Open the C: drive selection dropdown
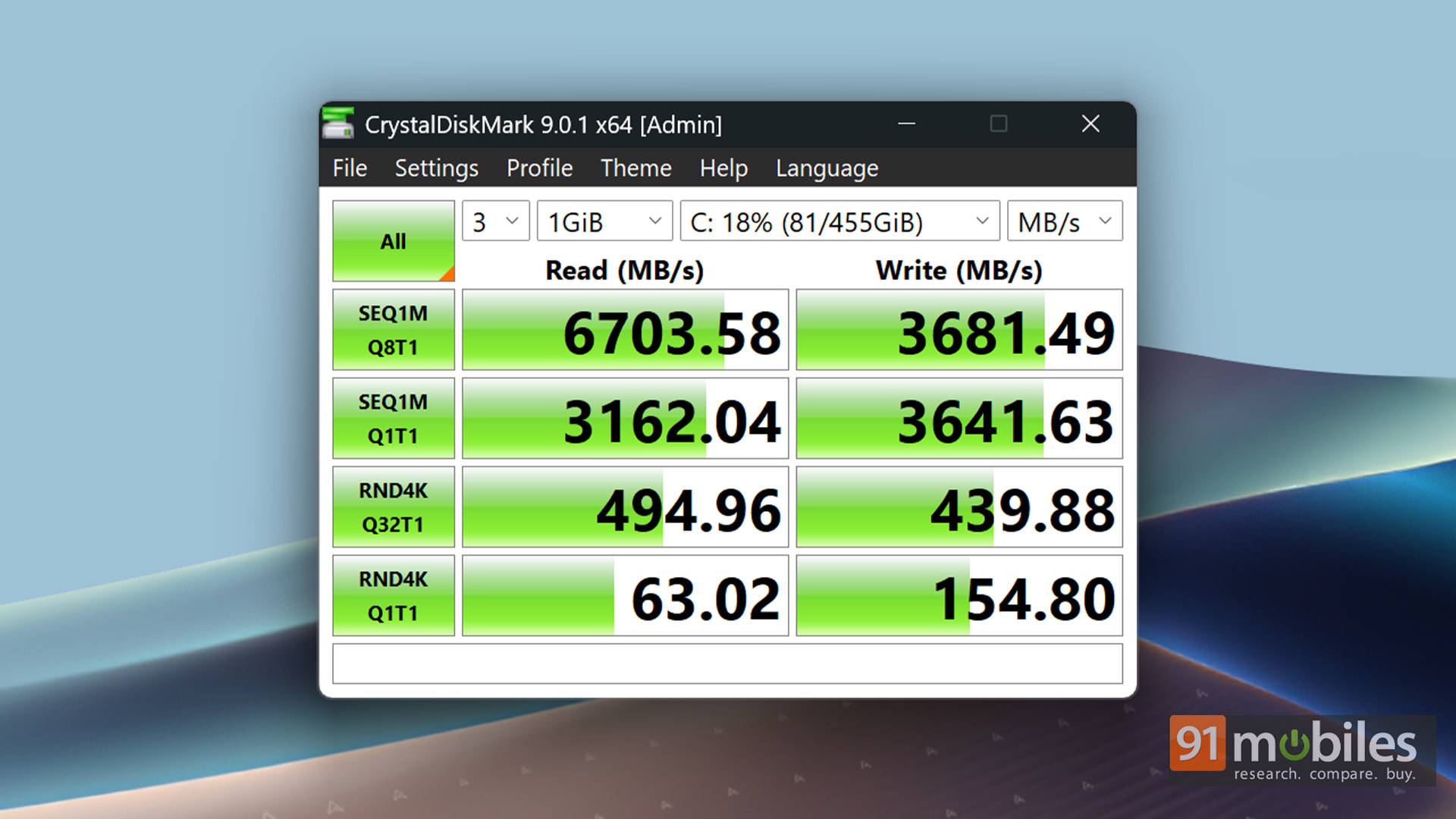The height and width of the screenshot is (819, 1456). [x=839, y=221]
